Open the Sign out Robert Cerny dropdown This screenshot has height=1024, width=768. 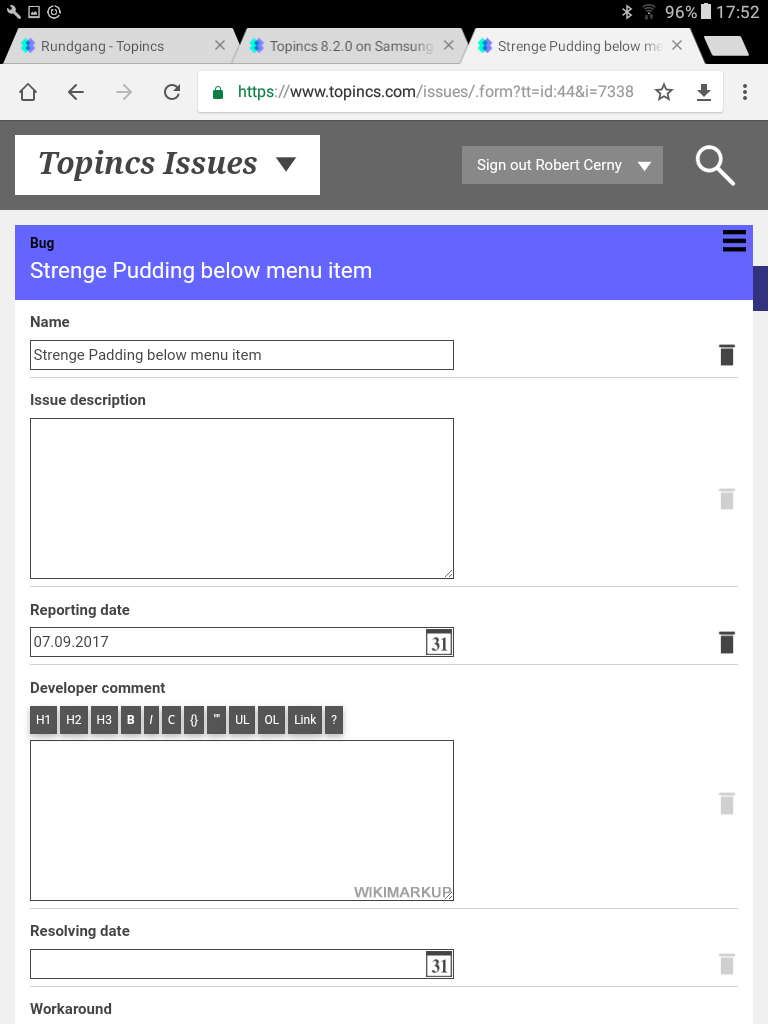pos(644,166)
